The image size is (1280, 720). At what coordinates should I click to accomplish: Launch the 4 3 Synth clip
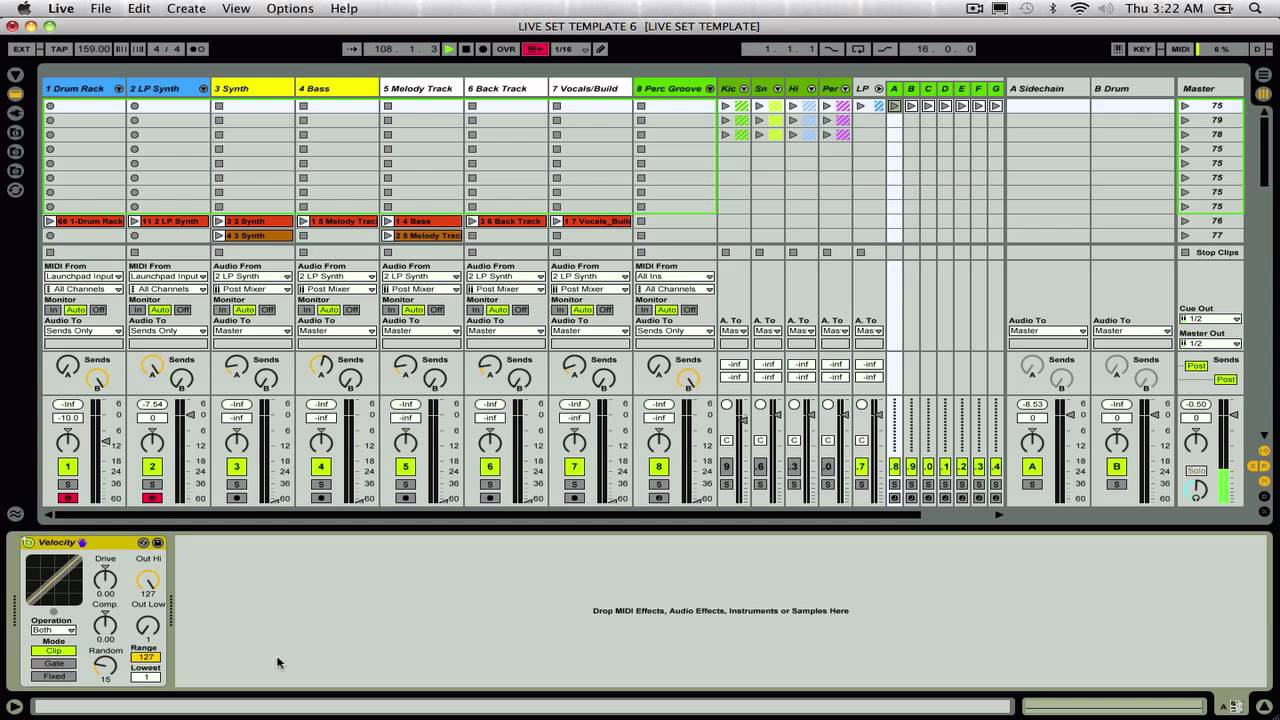coord(220,236)
